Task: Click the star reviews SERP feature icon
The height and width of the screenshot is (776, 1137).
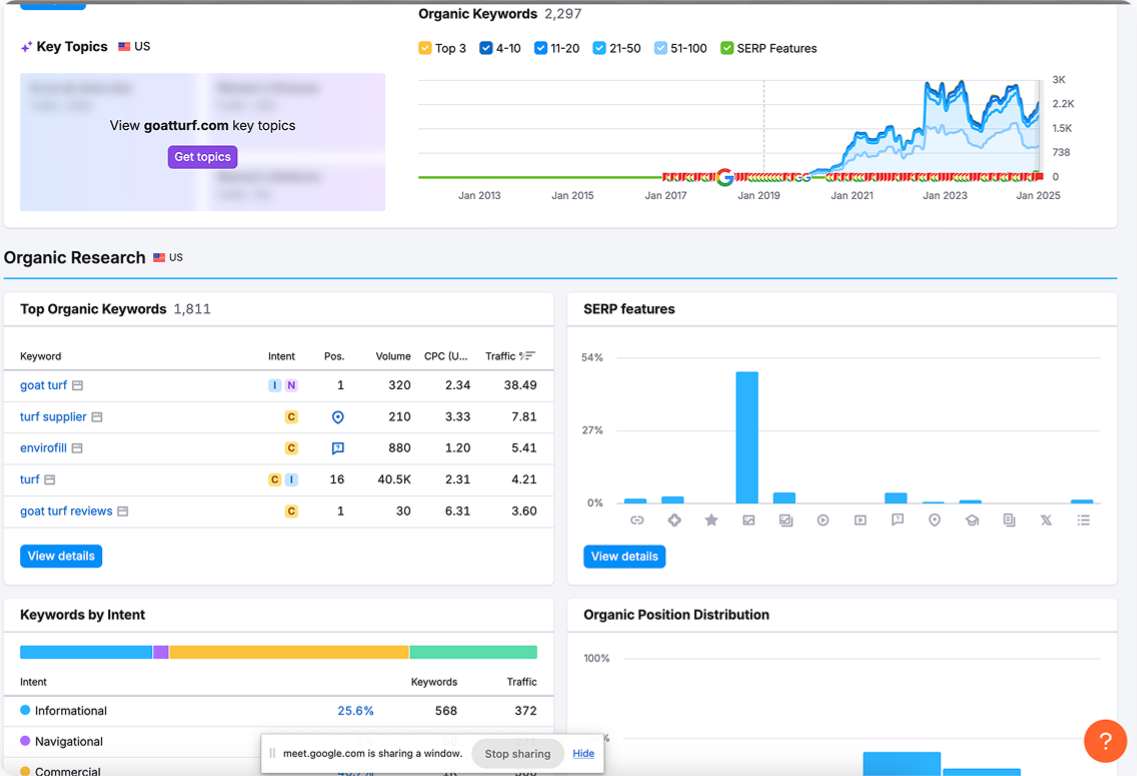Action: (711, 520)
